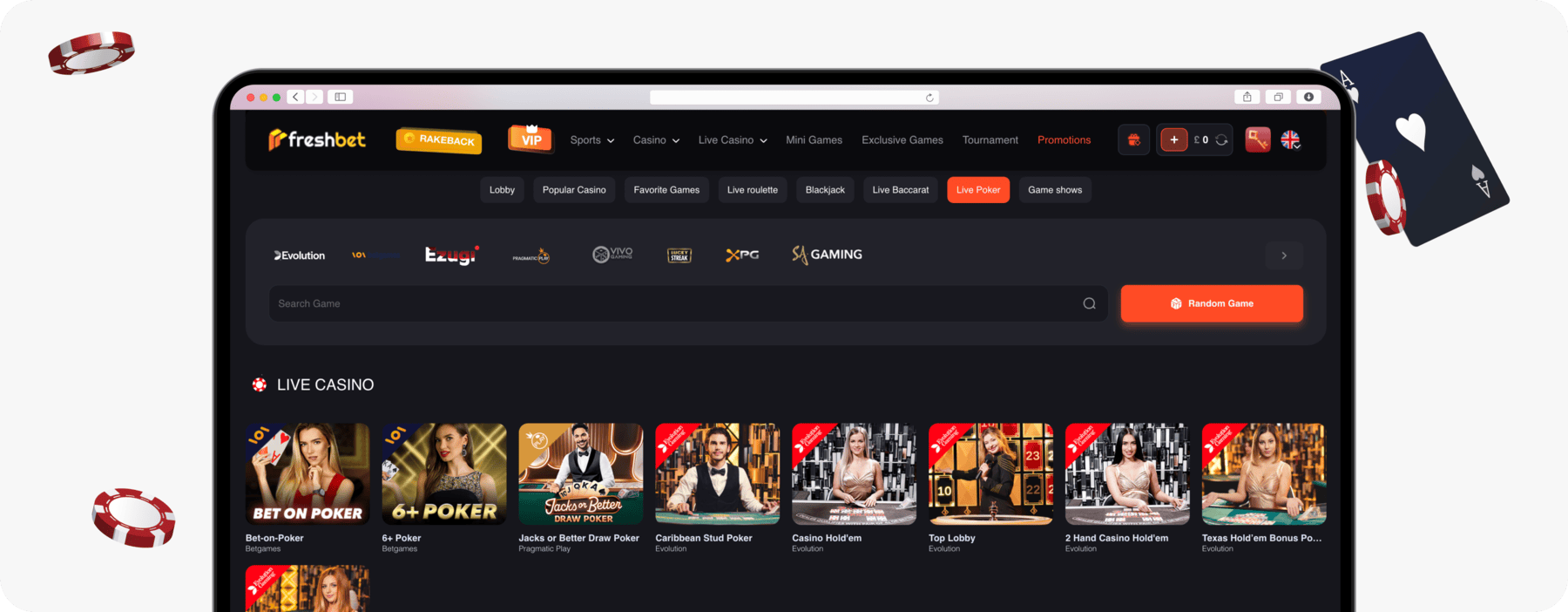Open the VIP badge icon

coord(530,139)
